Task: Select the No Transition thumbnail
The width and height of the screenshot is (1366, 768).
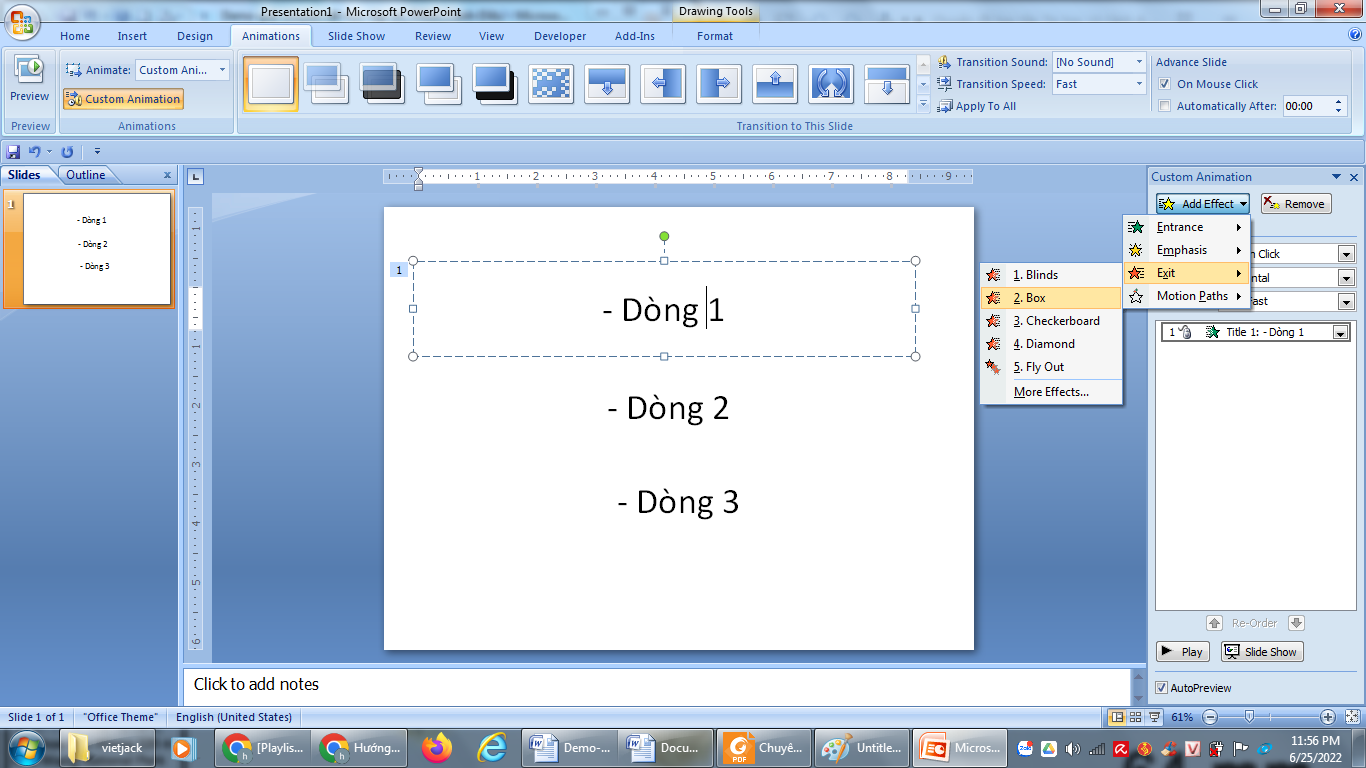Action: (x=271, y=83)
